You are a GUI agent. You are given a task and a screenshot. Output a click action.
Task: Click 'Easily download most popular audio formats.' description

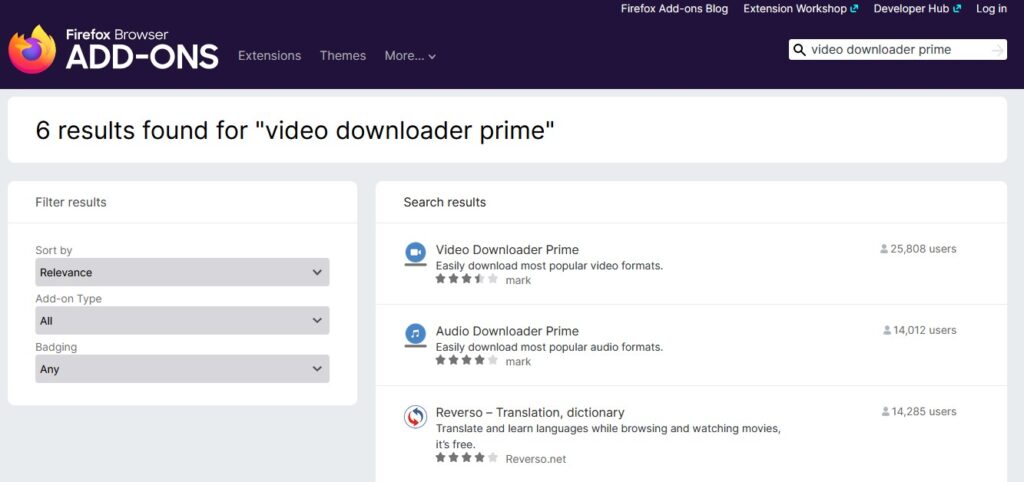549,347
